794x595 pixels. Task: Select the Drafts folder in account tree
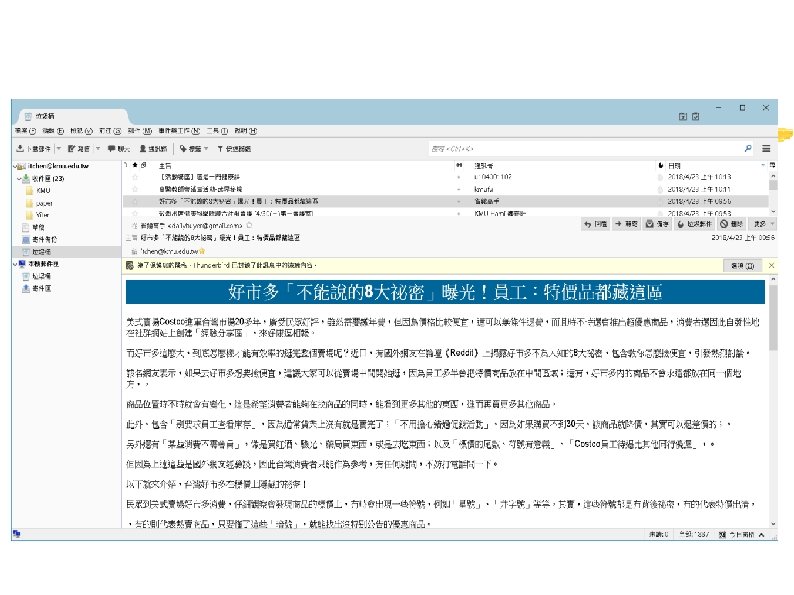pos(37,227)
